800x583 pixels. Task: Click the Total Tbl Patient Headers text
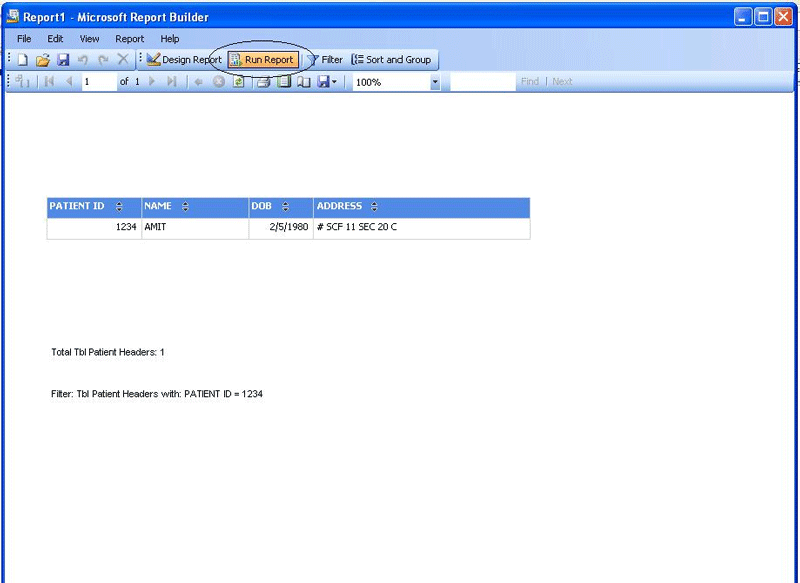(x=108, y=352)
